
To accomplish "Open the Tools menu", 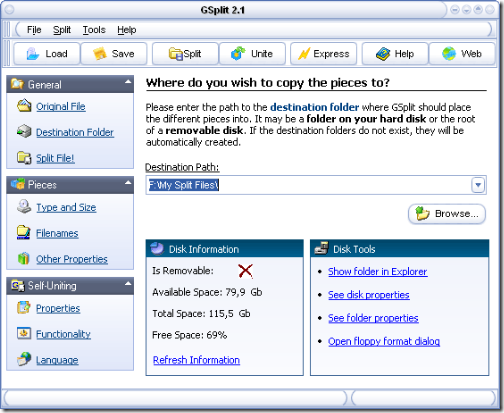I will click(x=94, y=30).
